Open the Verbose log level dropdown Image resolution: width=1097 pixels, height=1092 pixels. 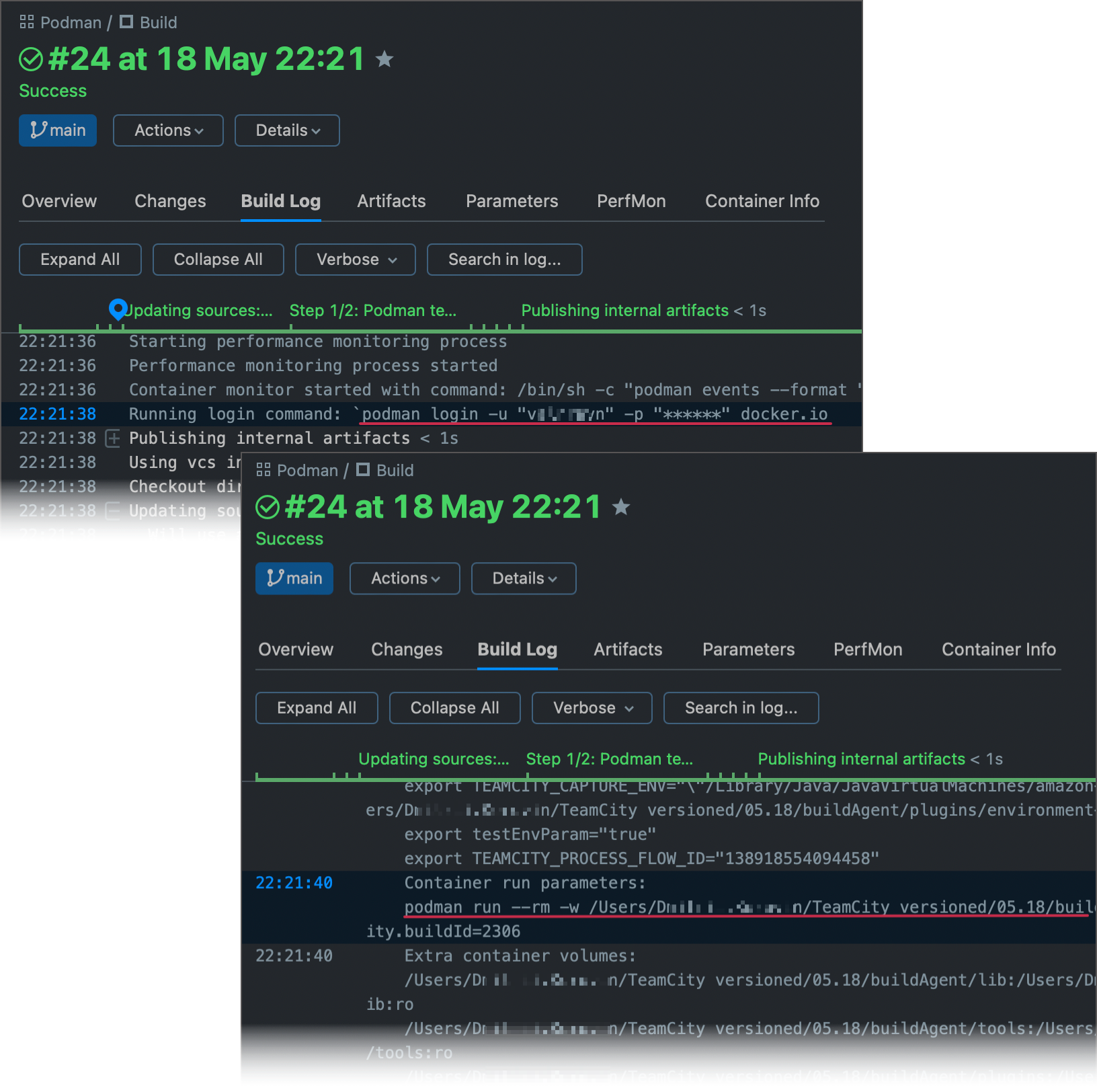[x=355, y=259]
